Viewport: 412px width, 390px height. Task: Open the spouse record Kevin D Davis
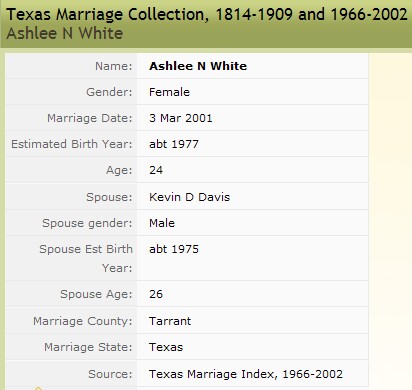(189, 197)
